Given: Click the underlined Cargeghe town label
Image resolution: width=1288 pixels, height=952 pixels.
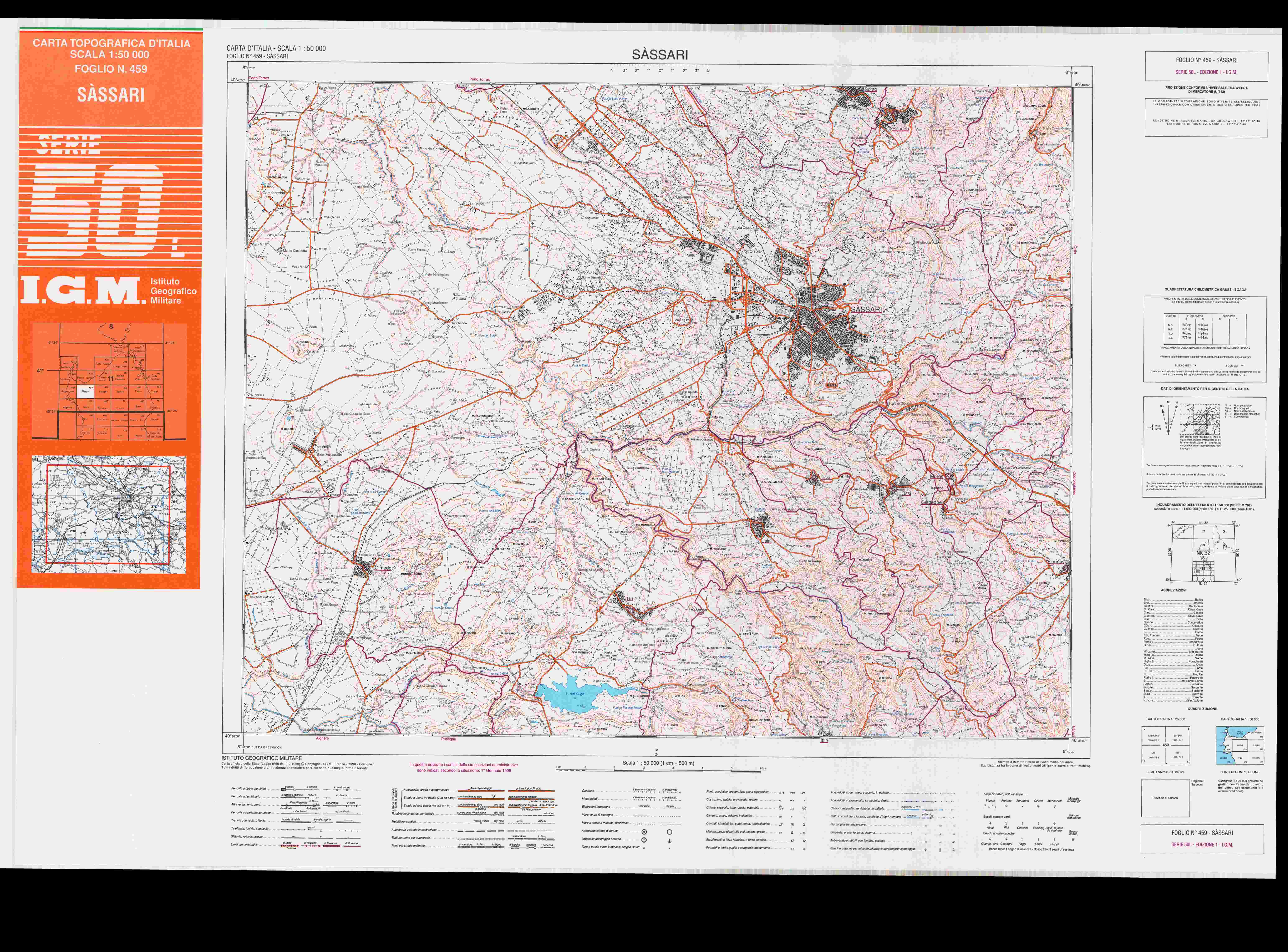Looking at the screenshot, I should [931, 503].
